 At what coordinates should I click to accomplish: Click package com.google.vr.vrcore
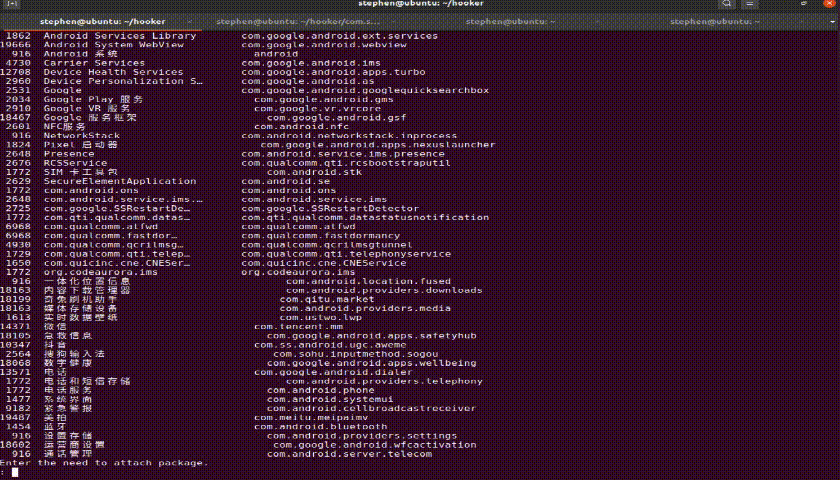[317, 109]
